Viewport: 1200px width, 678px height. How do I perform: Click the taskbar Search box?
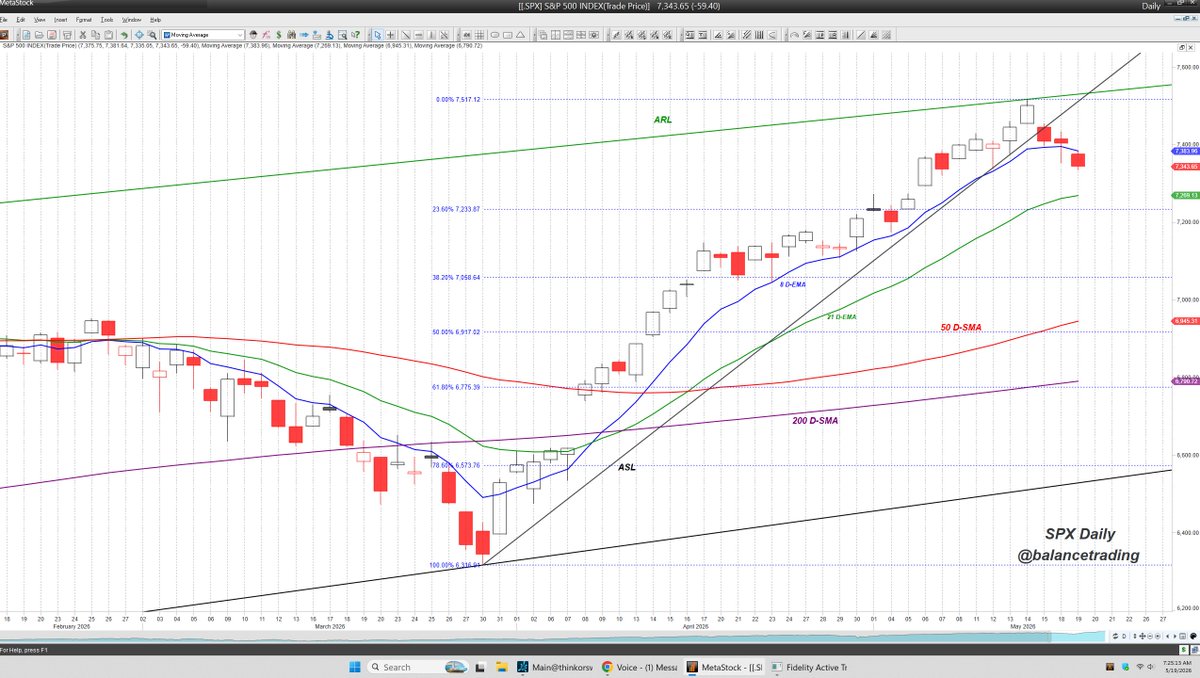[418, 667]
